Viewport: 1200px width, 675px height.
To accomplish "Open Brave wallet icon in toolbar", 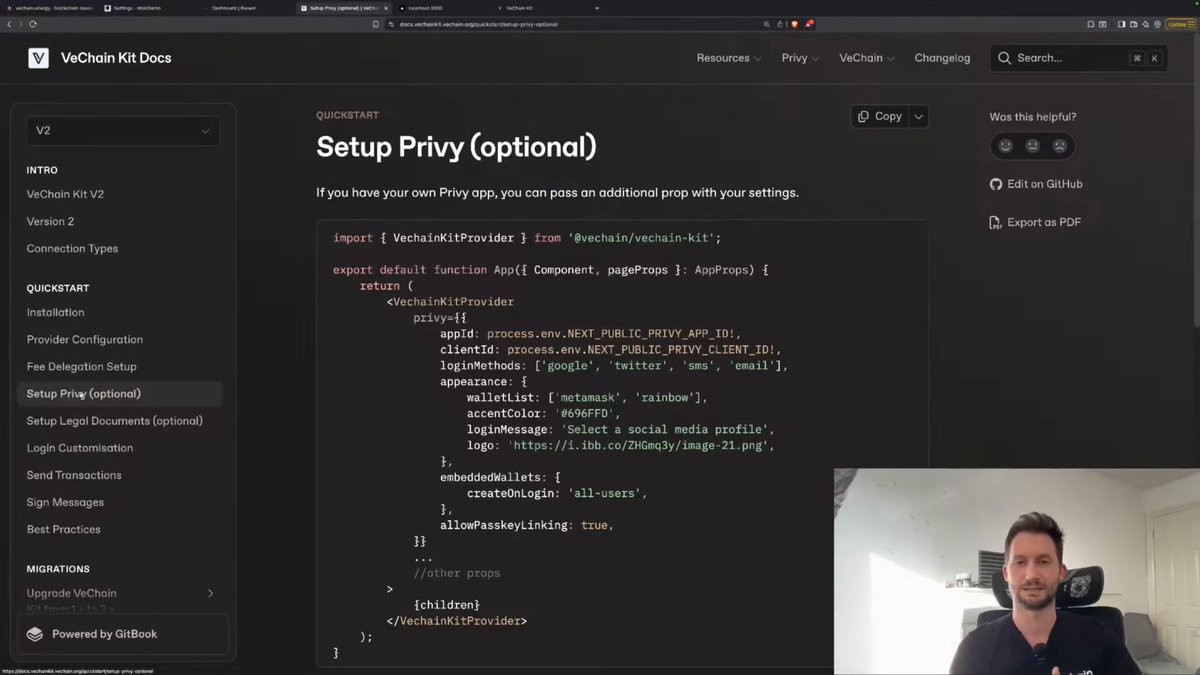I will [1133, 24].
